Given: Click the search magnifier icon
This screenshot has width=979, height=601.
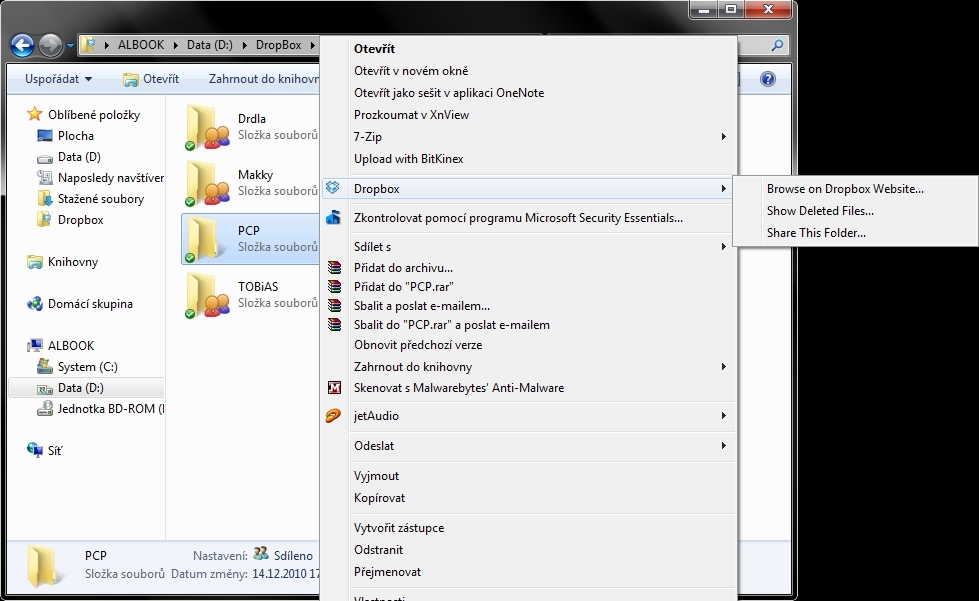Looking at the screenshot, I should point(777,45).
